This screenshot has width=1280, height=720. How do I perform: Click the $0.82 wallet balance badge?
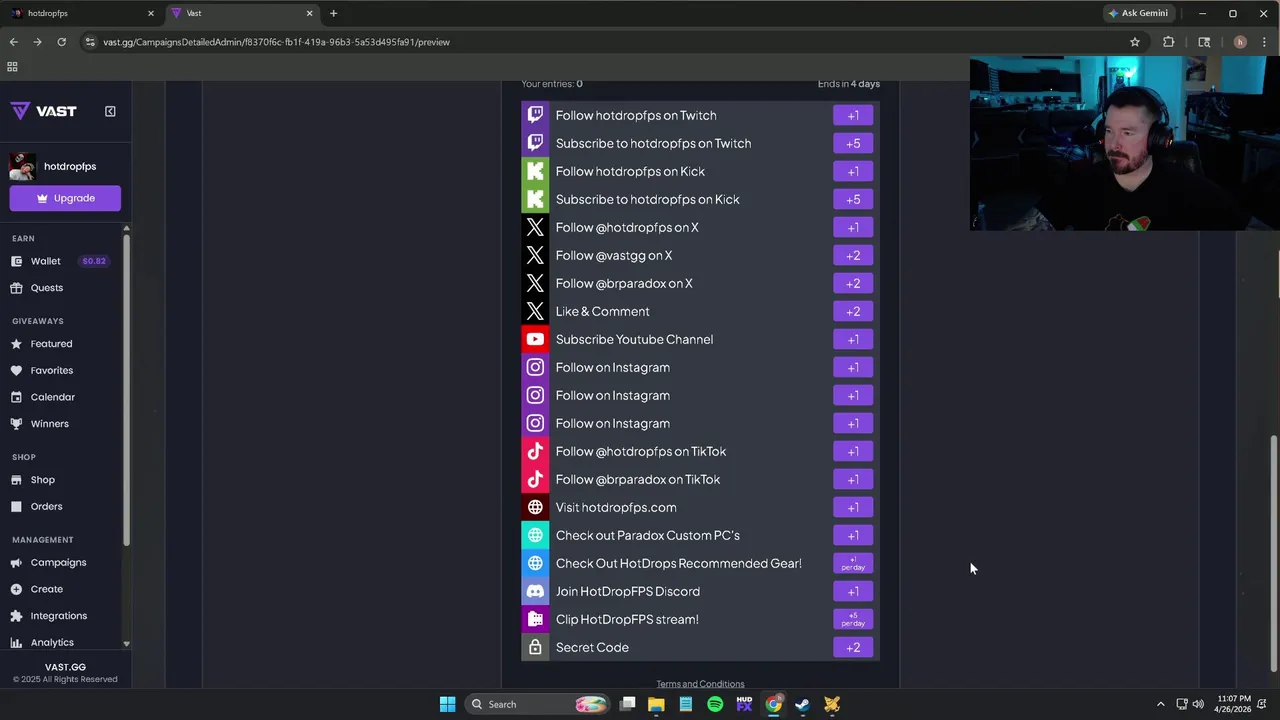click(94, 261)
